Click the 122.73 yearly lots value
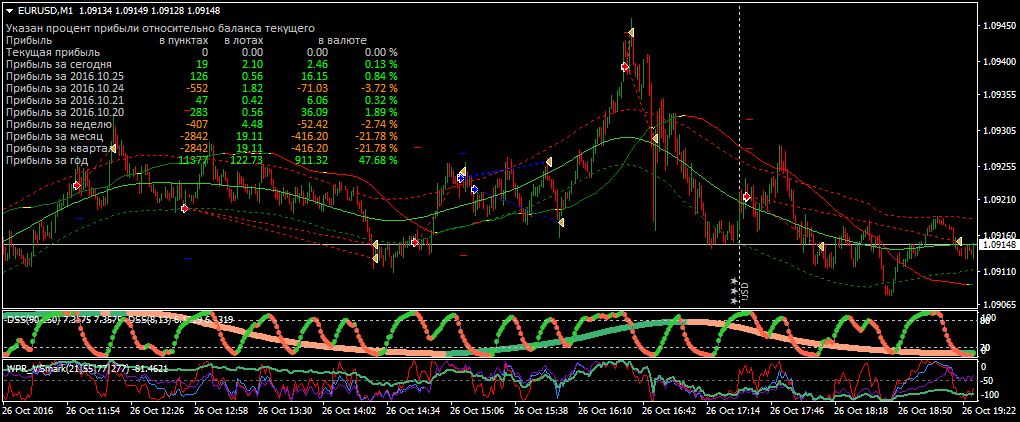This screenshot has height=422, width=1020. coord(247,160)
